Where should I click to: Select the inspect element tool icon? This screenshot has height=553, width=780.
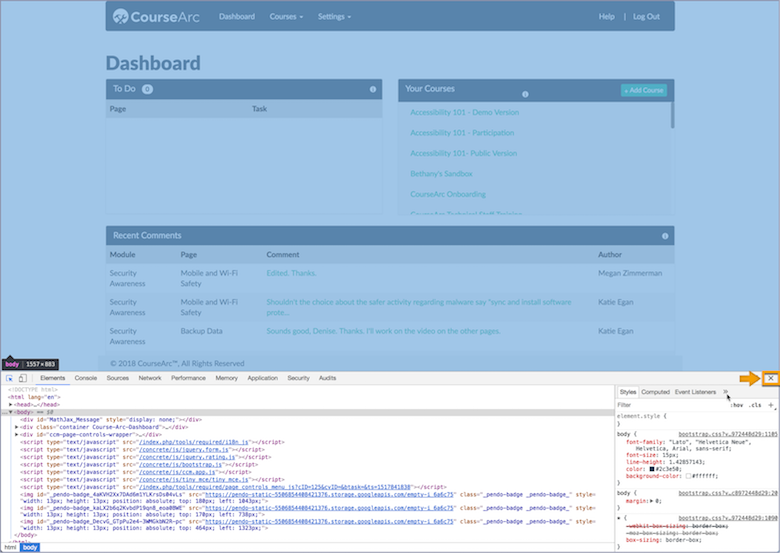pyautogui.click(x=9, y=378)
